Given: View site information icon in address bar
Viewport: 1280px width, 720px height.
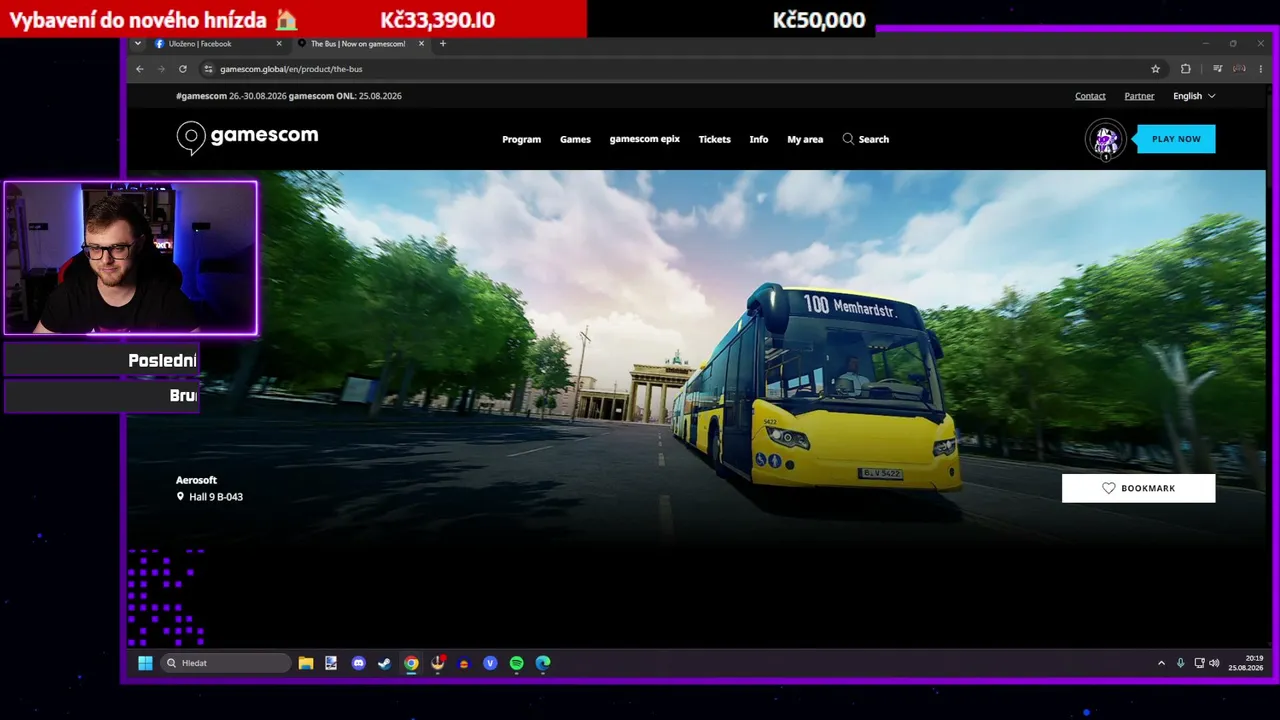Looking at the screenshot, I should [x=208, y=69].
